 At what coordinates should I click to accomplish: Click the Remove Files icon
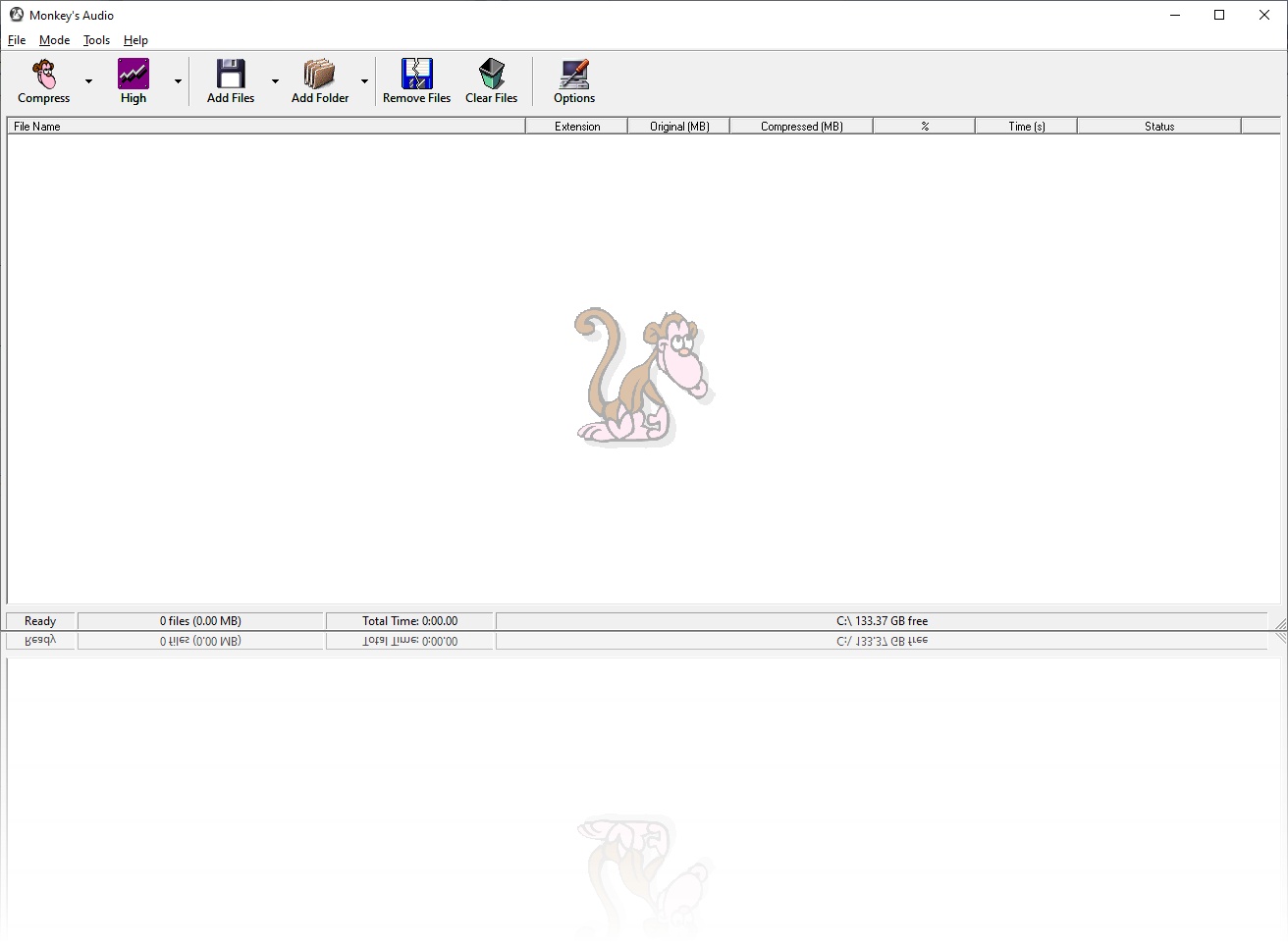416,74
